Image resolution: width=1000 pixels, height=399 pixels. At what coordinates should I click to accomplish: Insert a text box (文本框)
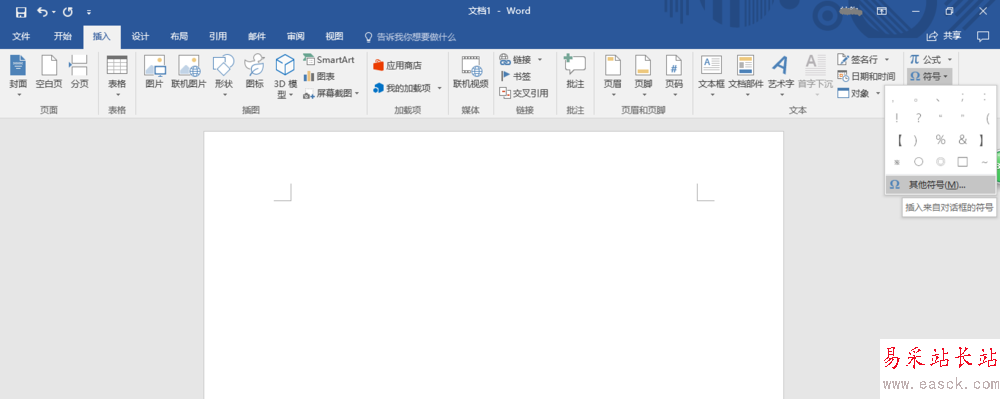coord(712,75)
